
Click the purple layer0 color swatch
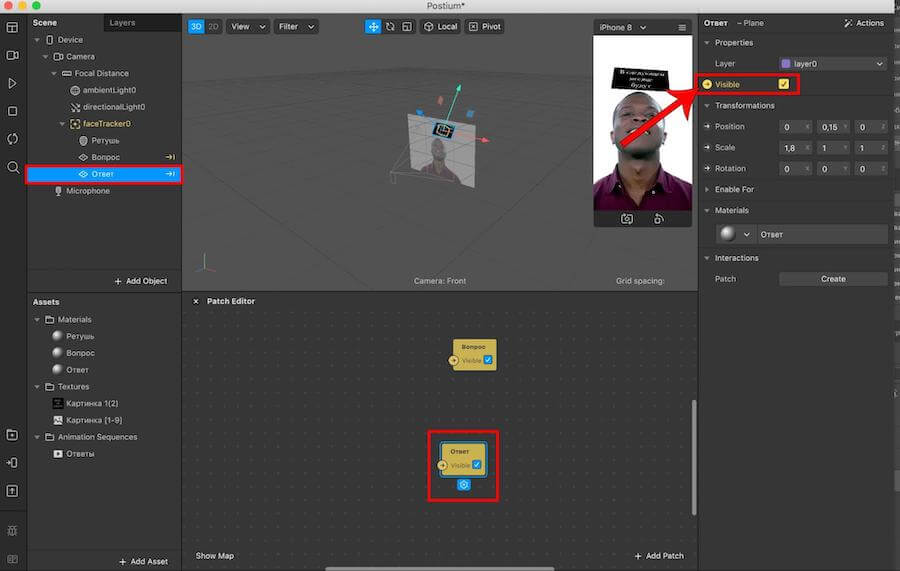coord(785,64)
